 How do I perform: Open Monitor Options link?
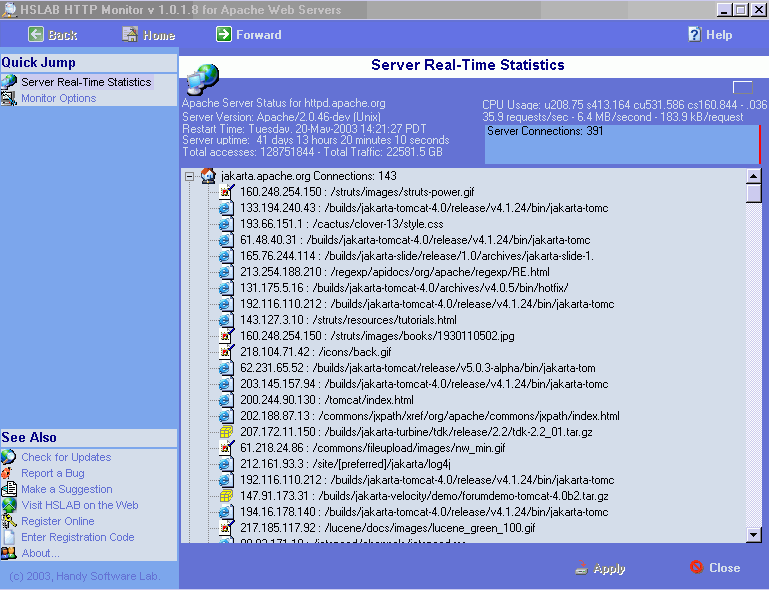click(58, 98)
